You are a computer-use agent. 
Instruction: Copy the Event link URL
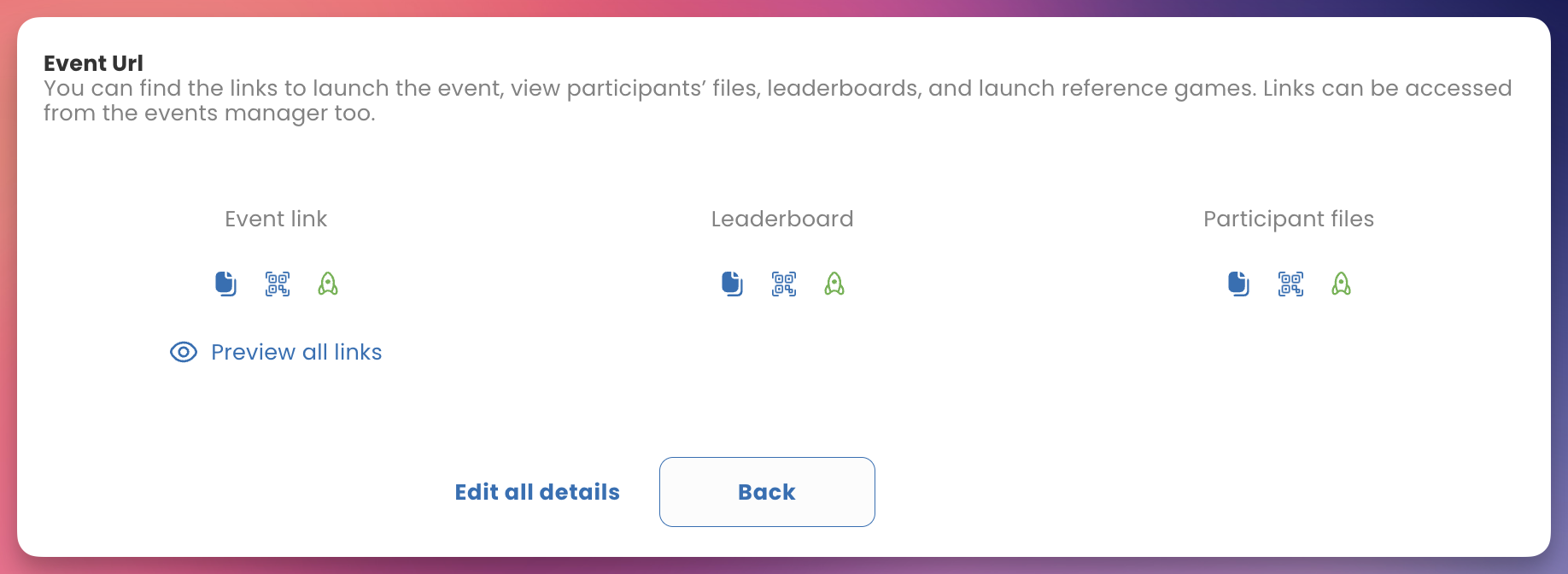[225, 284]
